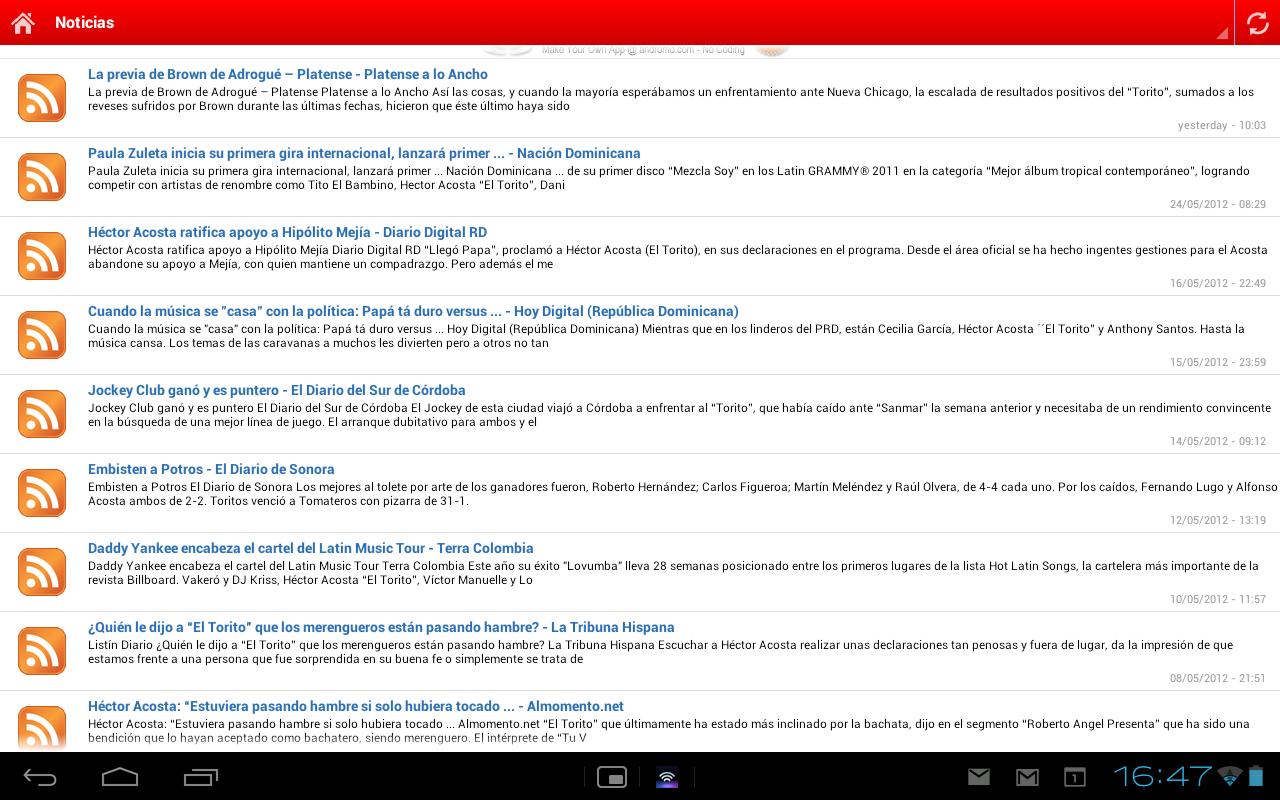Tap the screenshot capture icon in the system bar
This screenshot has height=800, width=1280.
click(612, 777)
